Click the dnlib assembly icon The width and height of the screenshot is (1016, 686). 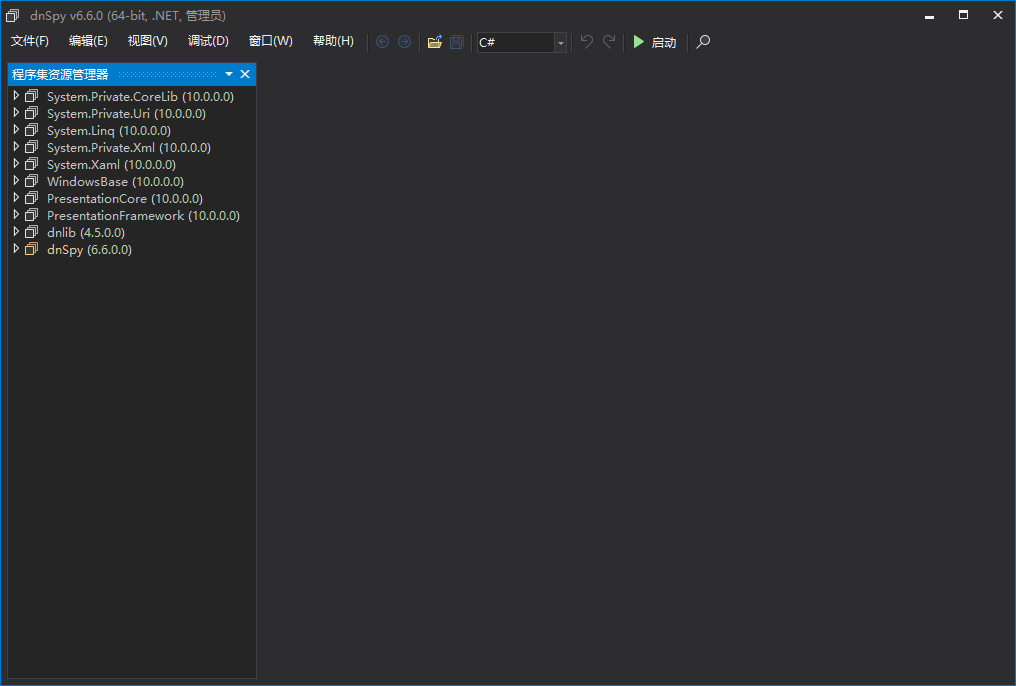31,232
